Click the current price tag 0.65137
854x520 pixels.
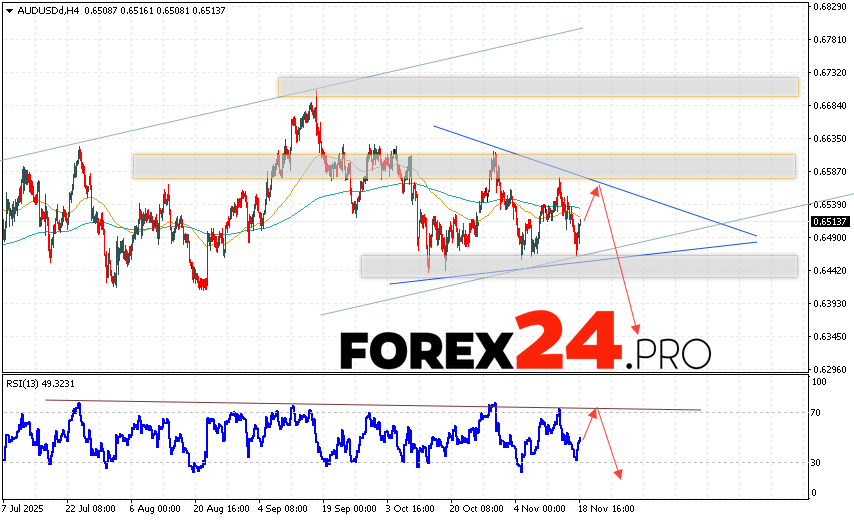tap(831, 221)
